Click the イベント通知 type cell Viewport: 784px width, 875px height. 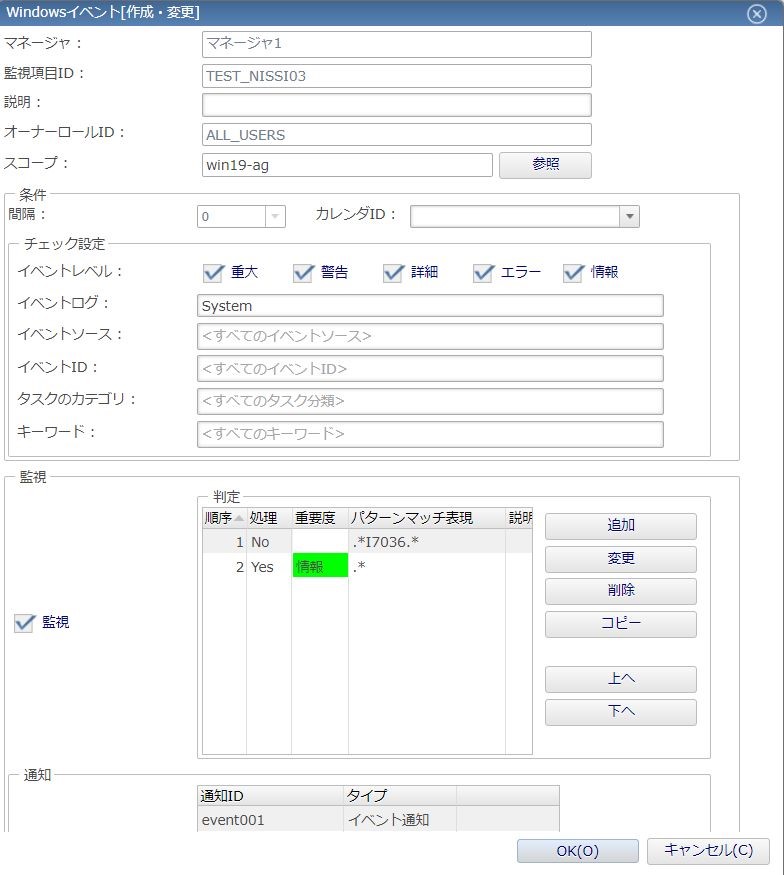pyautogui.click(x=400, y=820)
